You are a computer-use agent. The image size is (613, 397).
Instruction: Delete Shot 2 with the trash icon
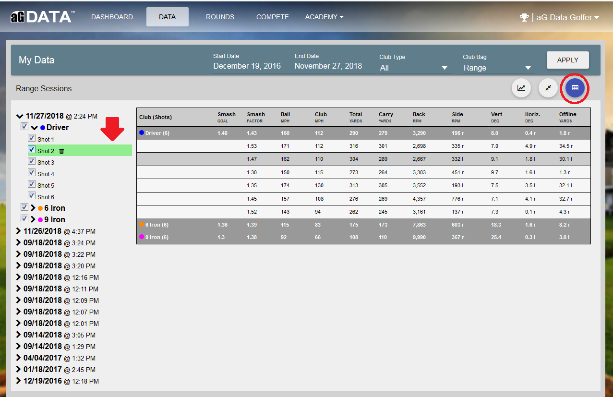point(61,151)
